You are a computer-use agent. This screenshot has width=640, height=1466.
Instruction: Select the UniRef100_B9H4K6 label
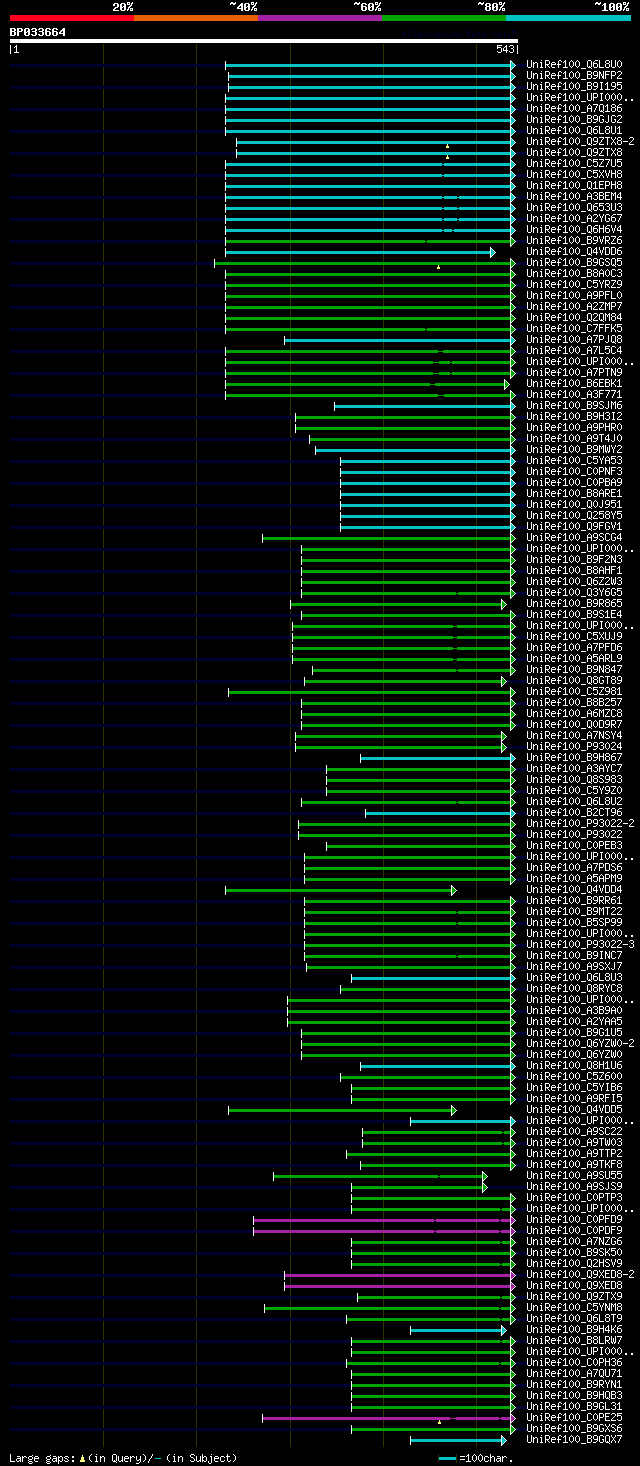pos(574,1330)
